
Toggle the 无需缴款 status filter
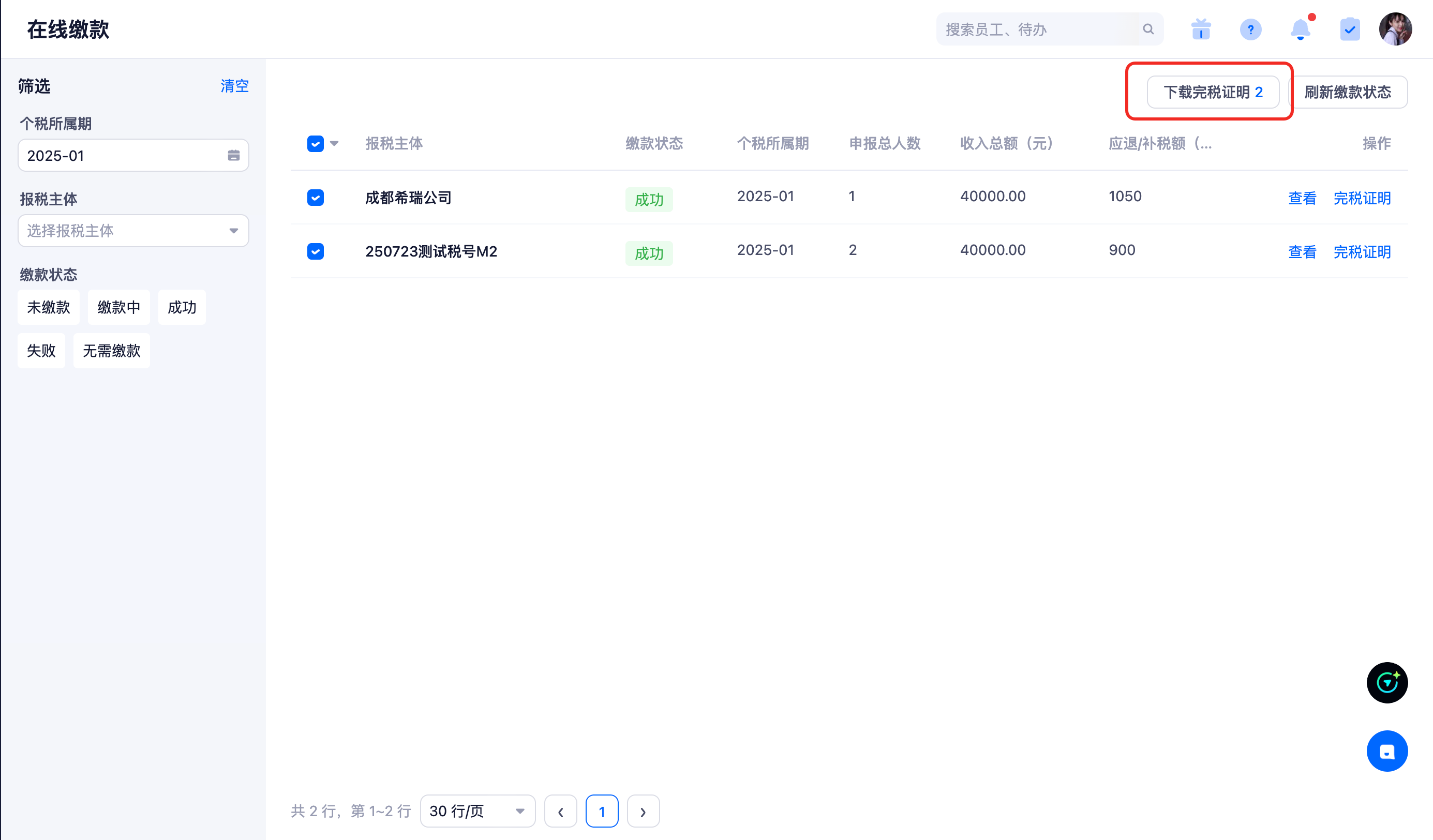[112, 350]
